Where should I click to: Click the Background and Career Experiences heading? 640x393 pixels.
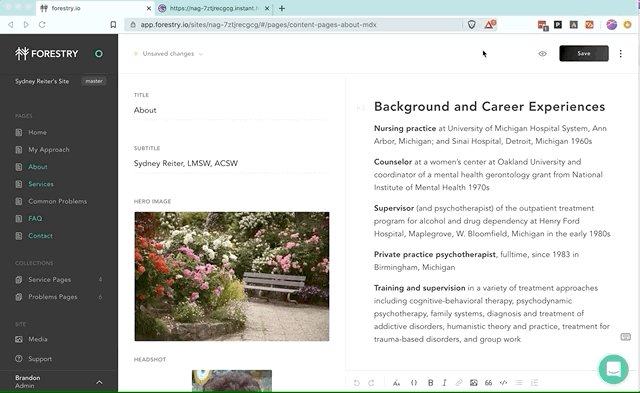489,107
